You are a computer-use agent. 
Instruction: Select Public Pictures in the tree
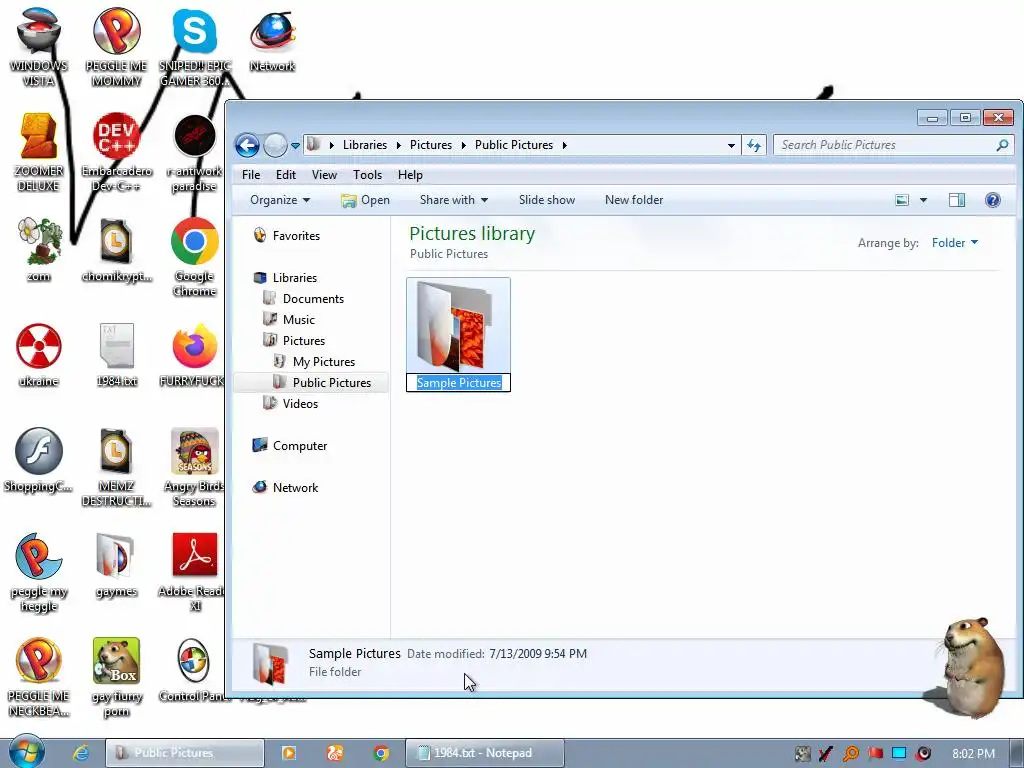[x=321, y=383]
